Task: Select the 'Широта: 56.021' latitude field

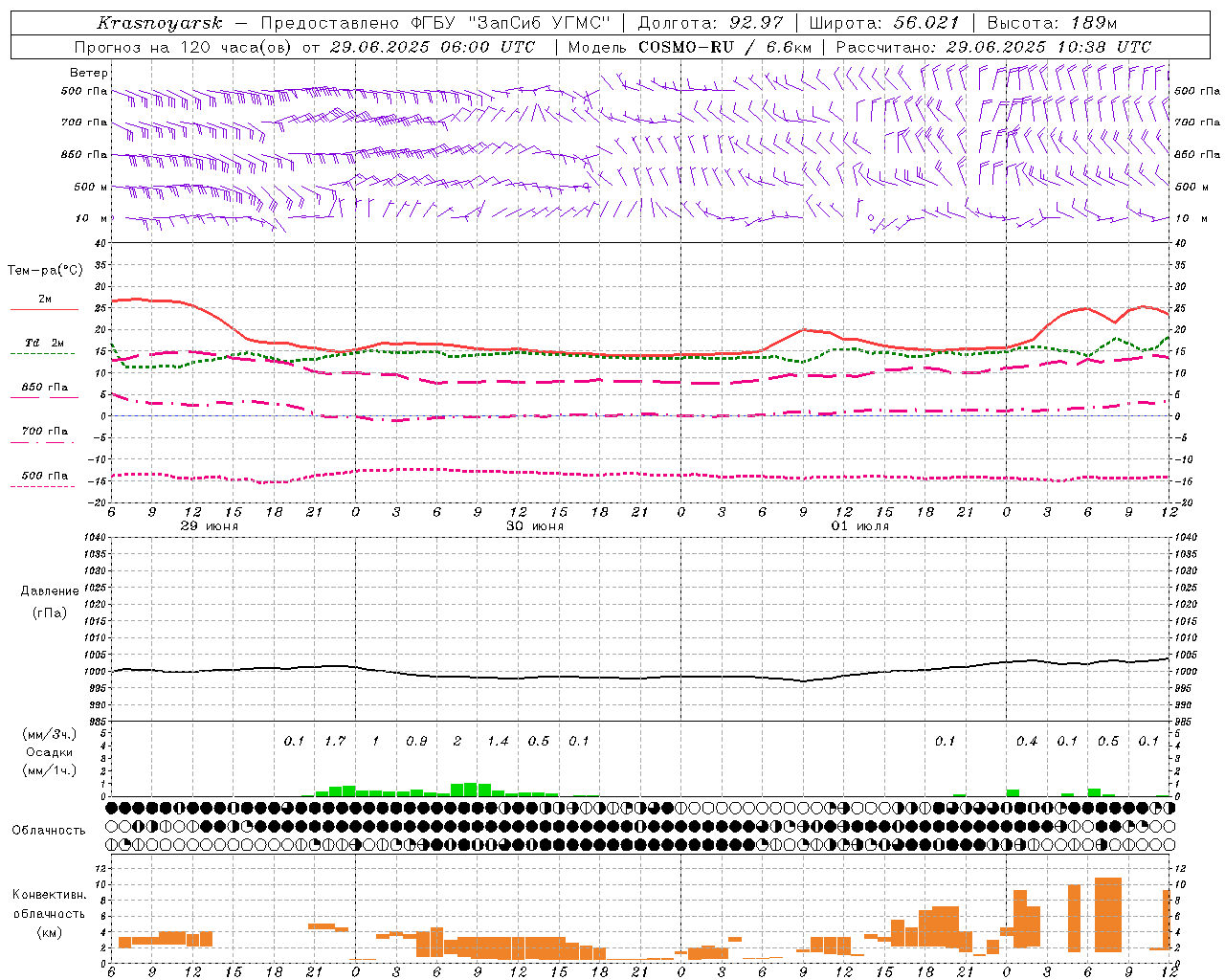Action: click(884, 23)
